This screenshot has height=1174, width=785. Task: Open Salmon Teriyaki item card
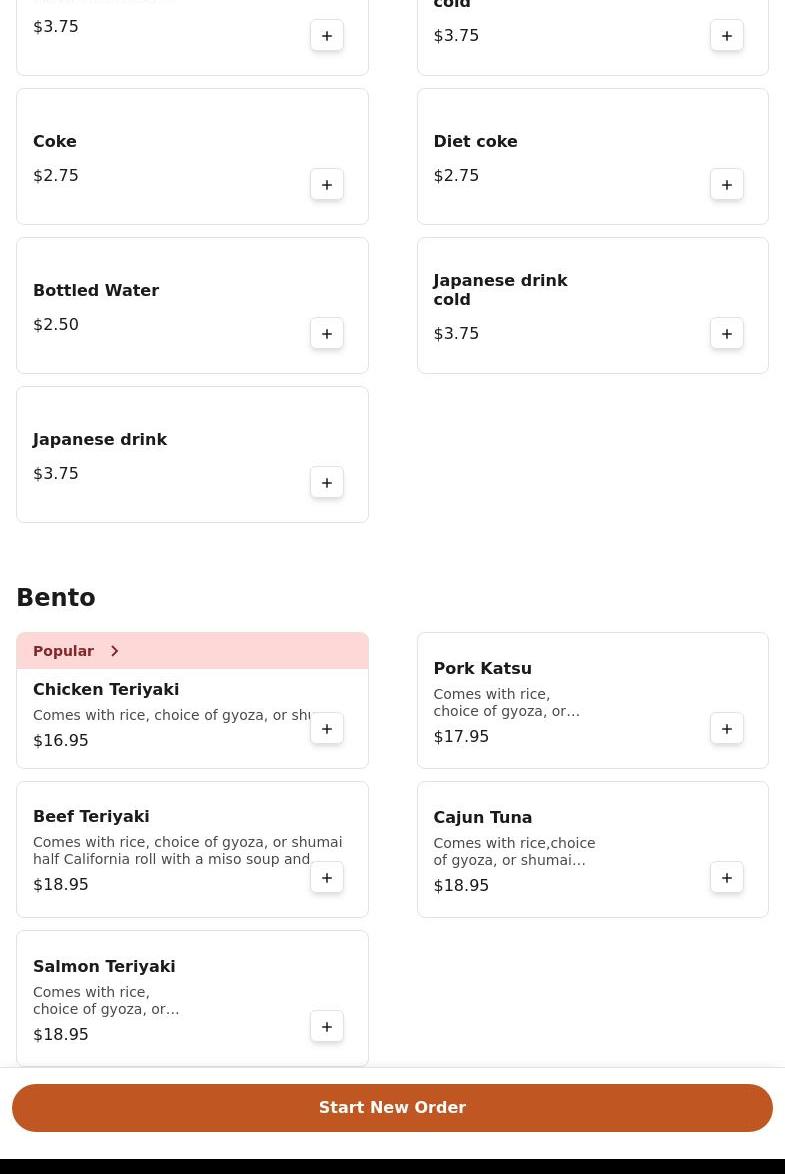(x=104, y=967)
